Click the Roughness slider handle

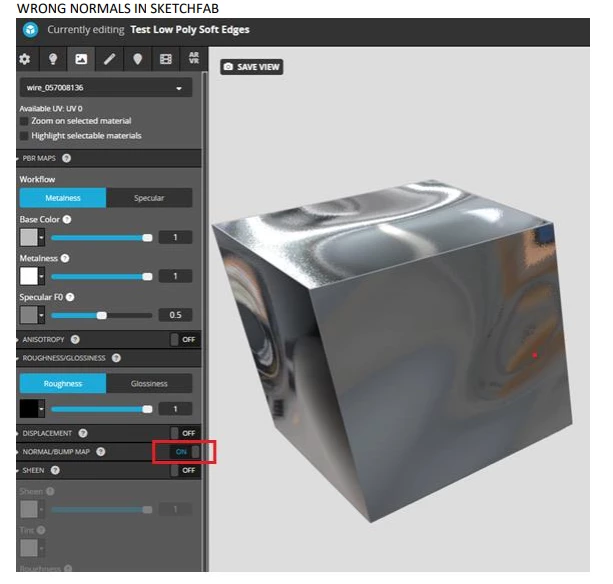point(147,410)
